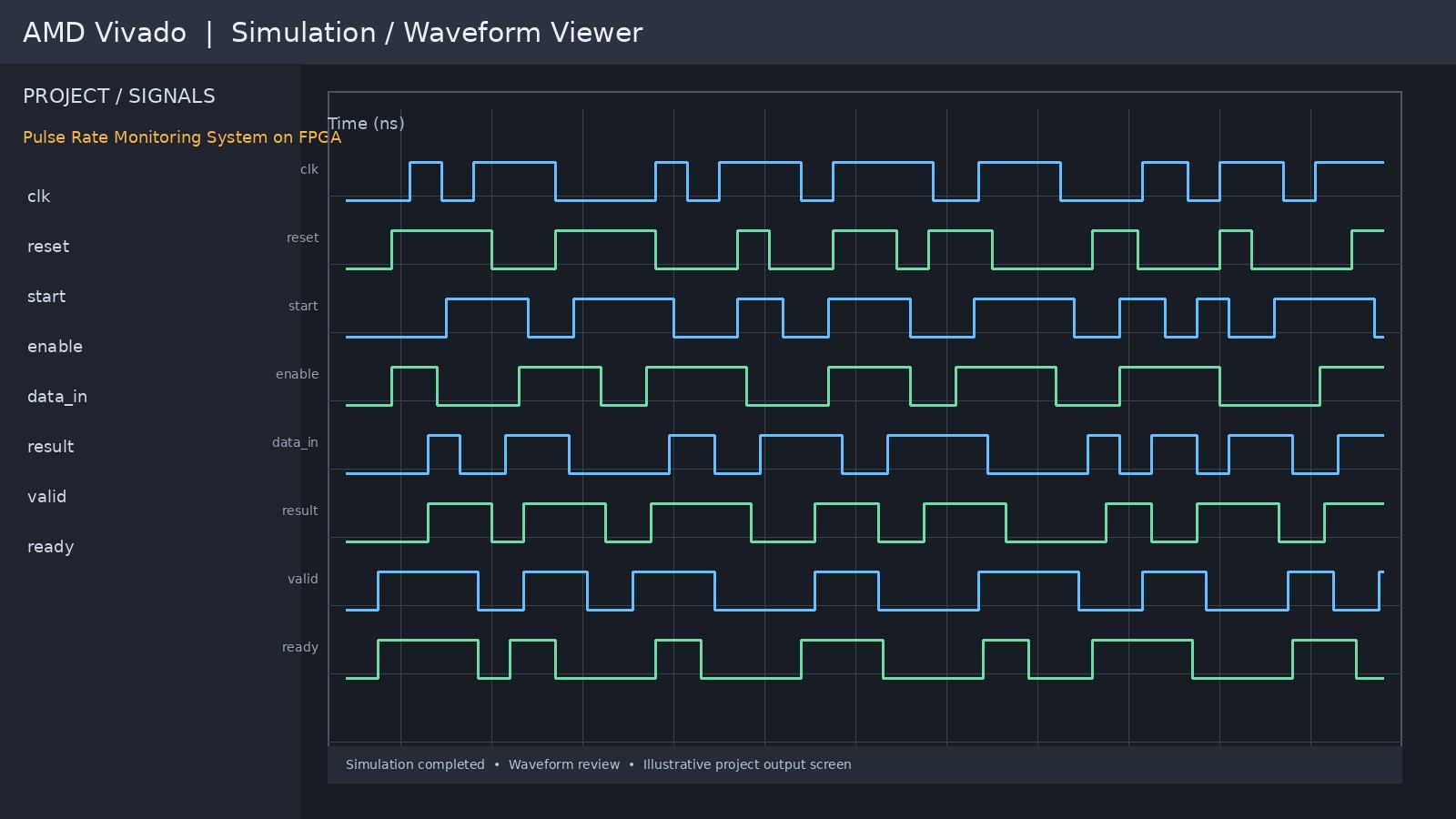
Task: Select the valid signal in the sidebar list
Action: tap(46, 497)
